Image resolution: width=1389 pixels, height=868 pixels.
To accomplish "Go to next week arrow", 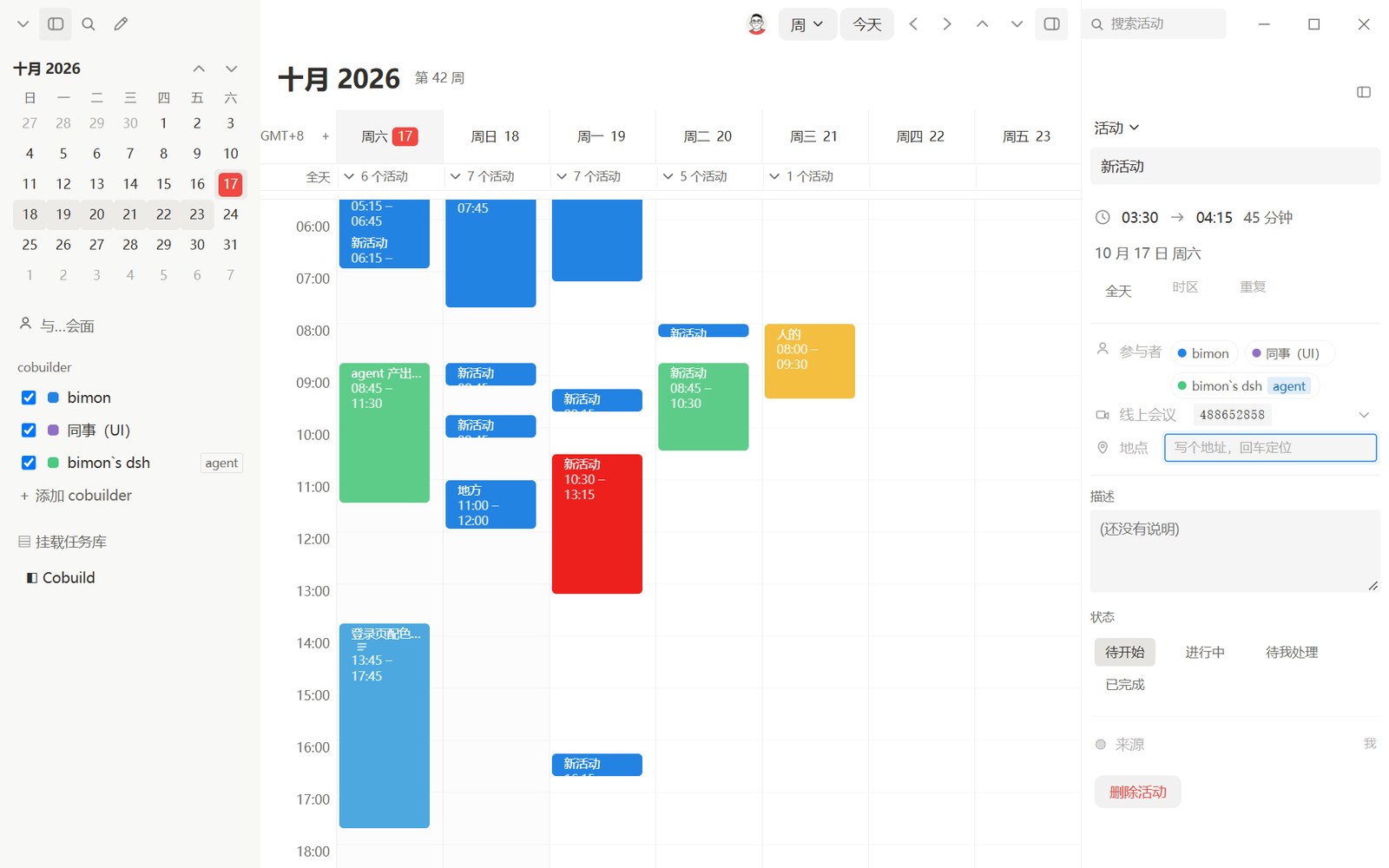I will tap(947, 24).
